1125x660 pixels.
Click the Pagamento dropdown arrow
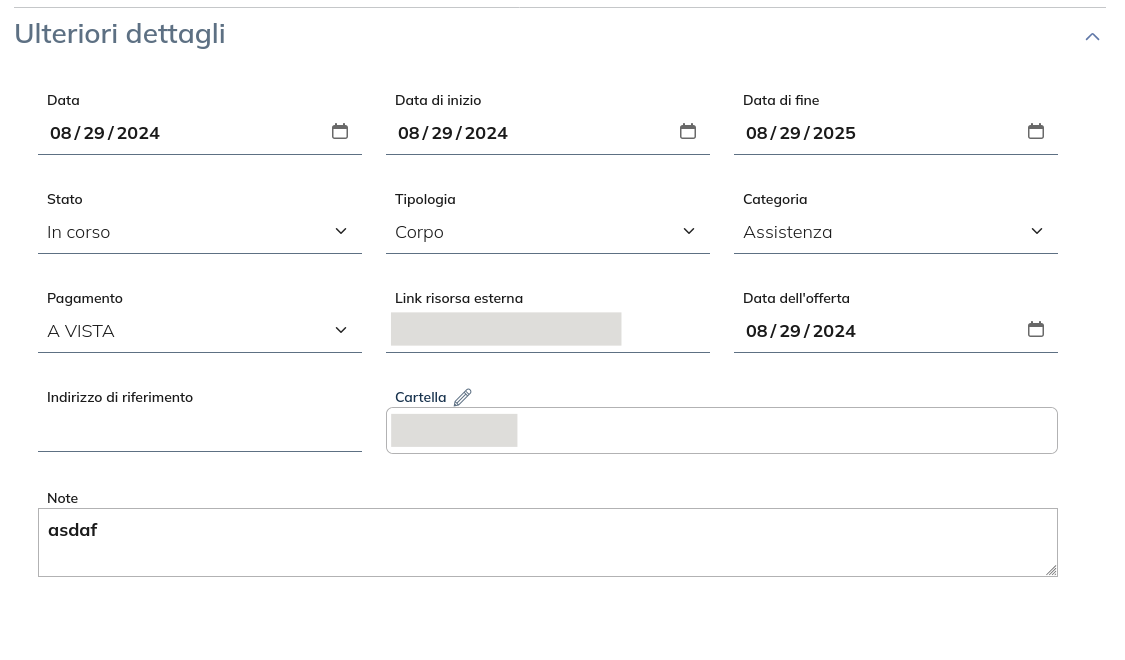click(x=340, y=329)
